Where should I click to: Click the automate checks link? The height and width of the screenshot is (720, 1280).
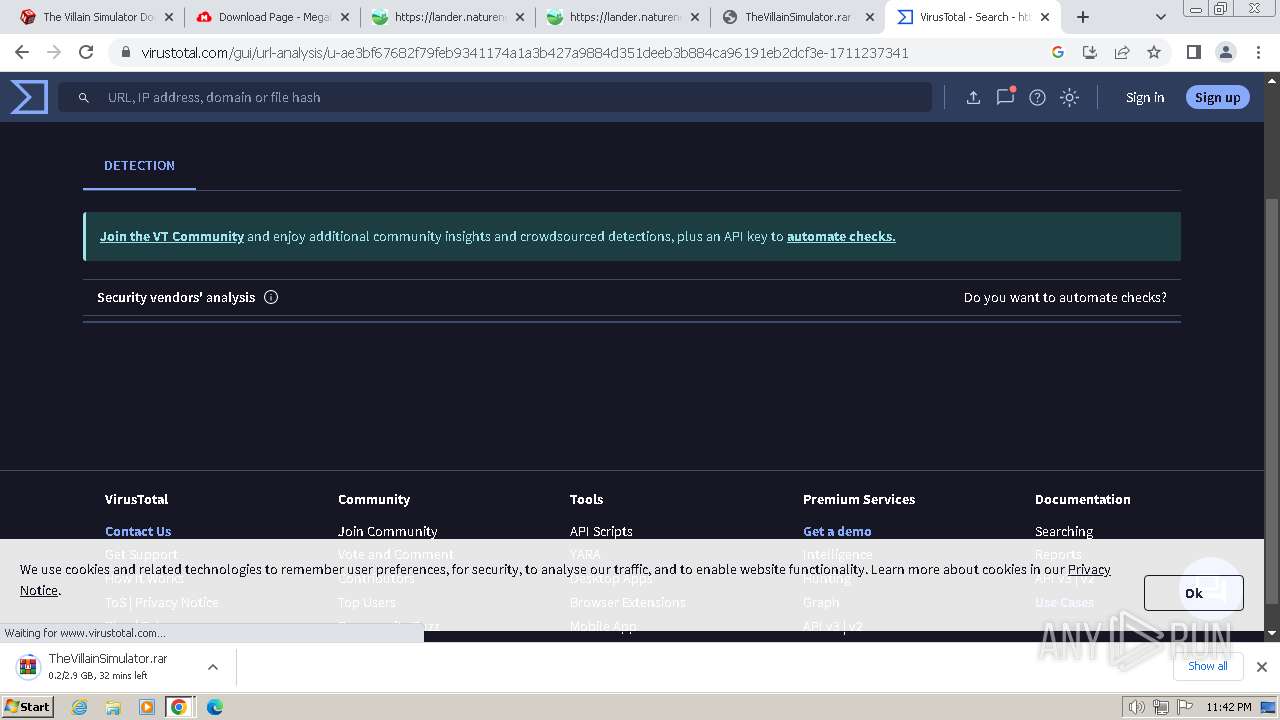tap(841, 237)
